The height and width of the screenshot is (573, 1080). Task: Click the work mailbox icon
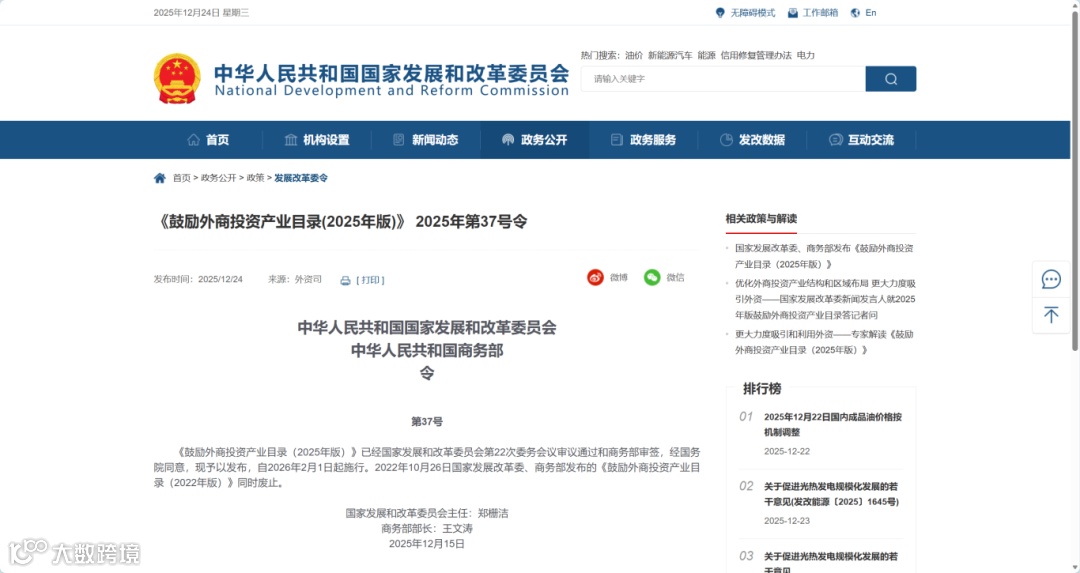[793, 12]
